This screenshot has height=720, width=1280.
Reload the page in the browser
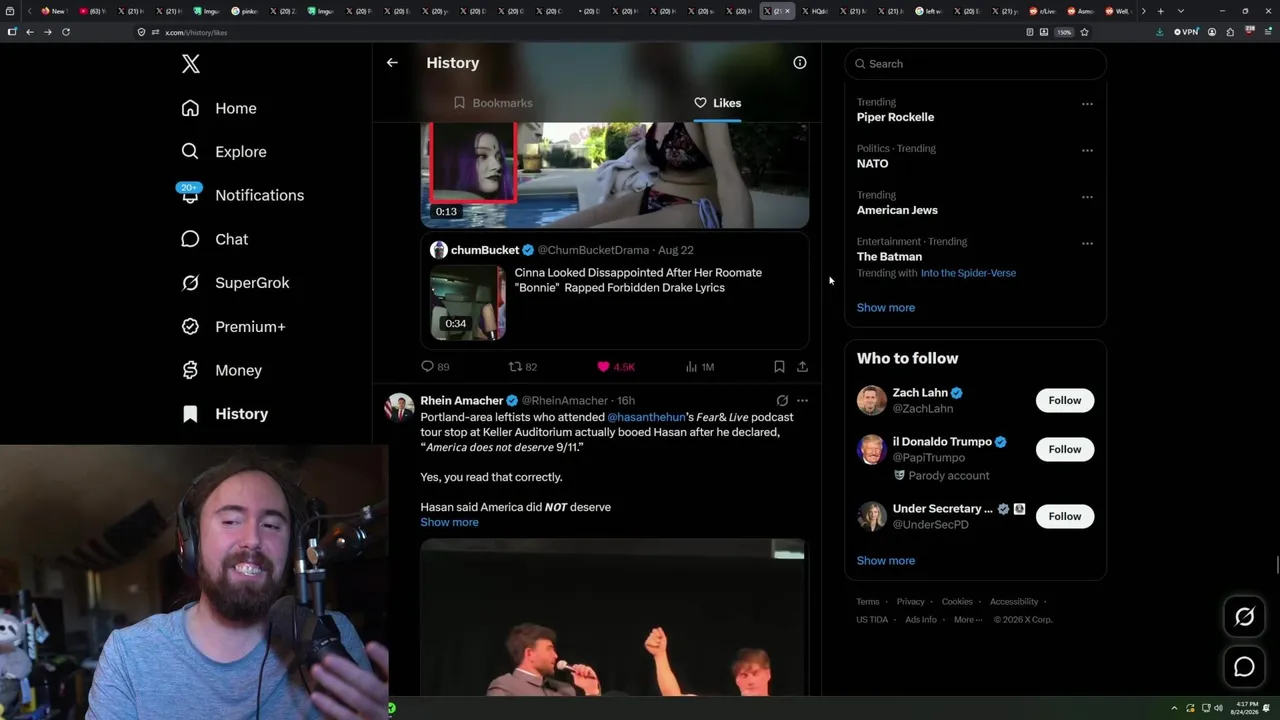point(66,32)
